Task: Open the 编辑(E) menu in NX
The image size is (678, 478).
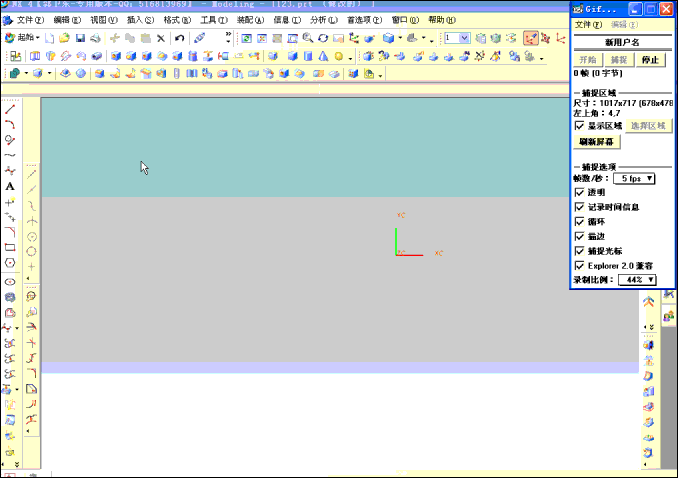Action: [67, 20]
